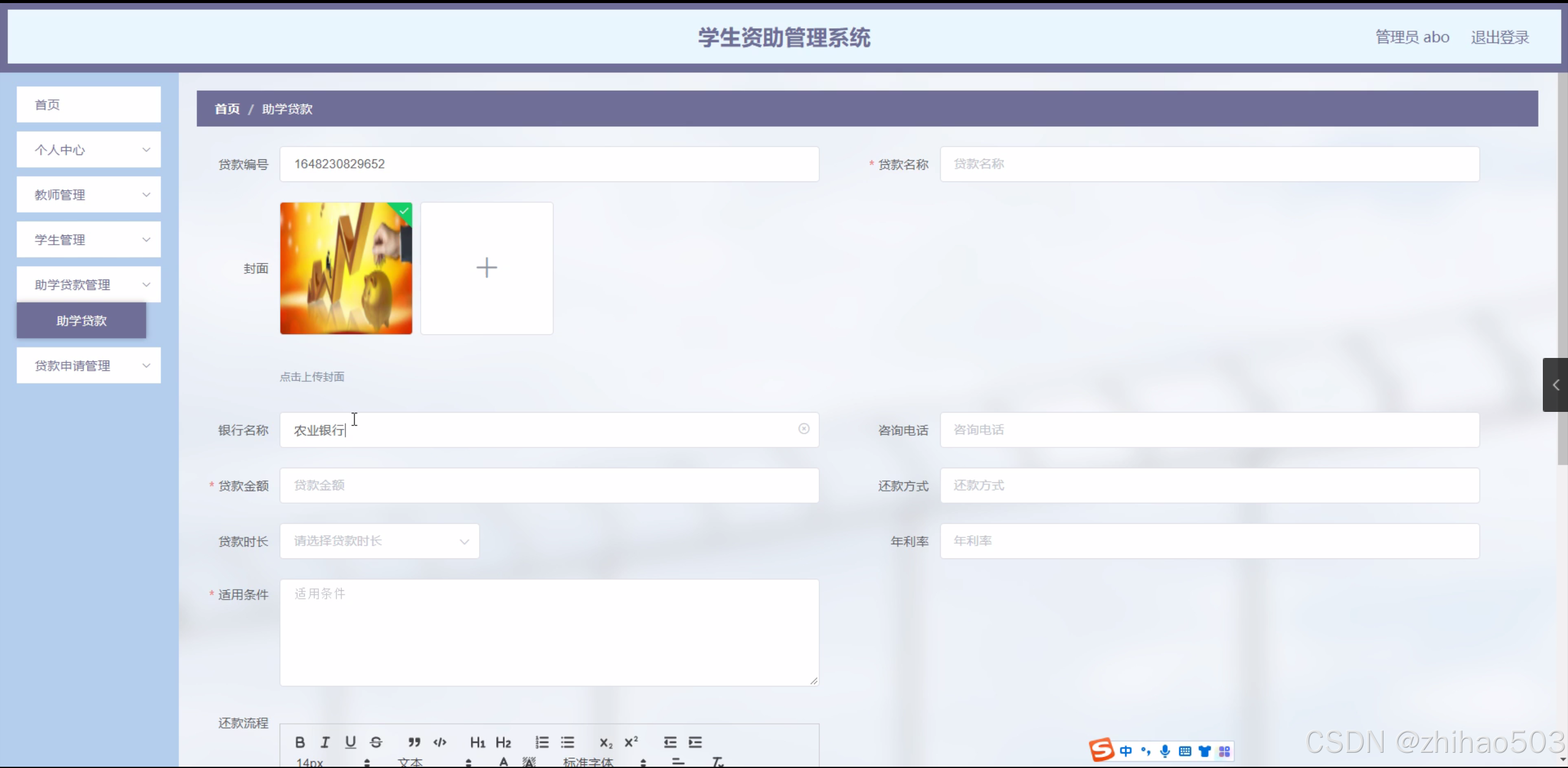Image resolution: width=1568 pixels, height=768 pixels.
Task: Expand the 贷款申请管理 sidebar menu
Action: pyautogui.click(x=88, y=366)
